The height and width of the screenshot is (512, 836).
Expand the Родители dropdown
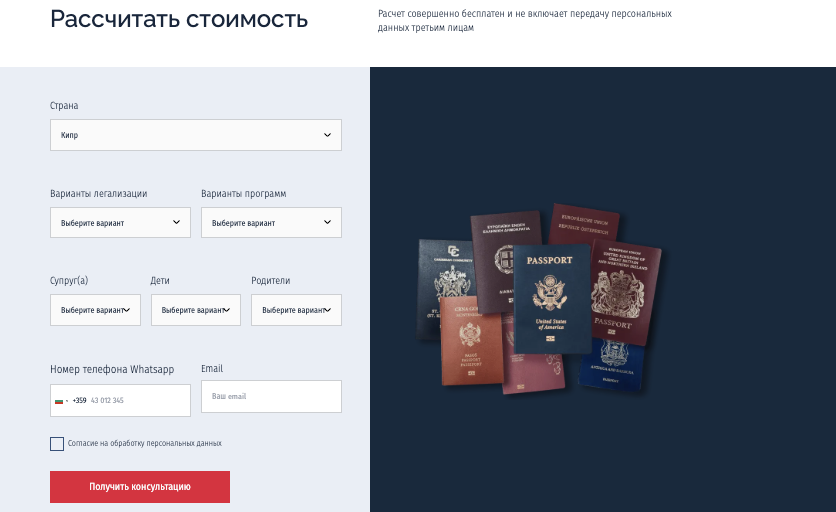click(296, 310)
